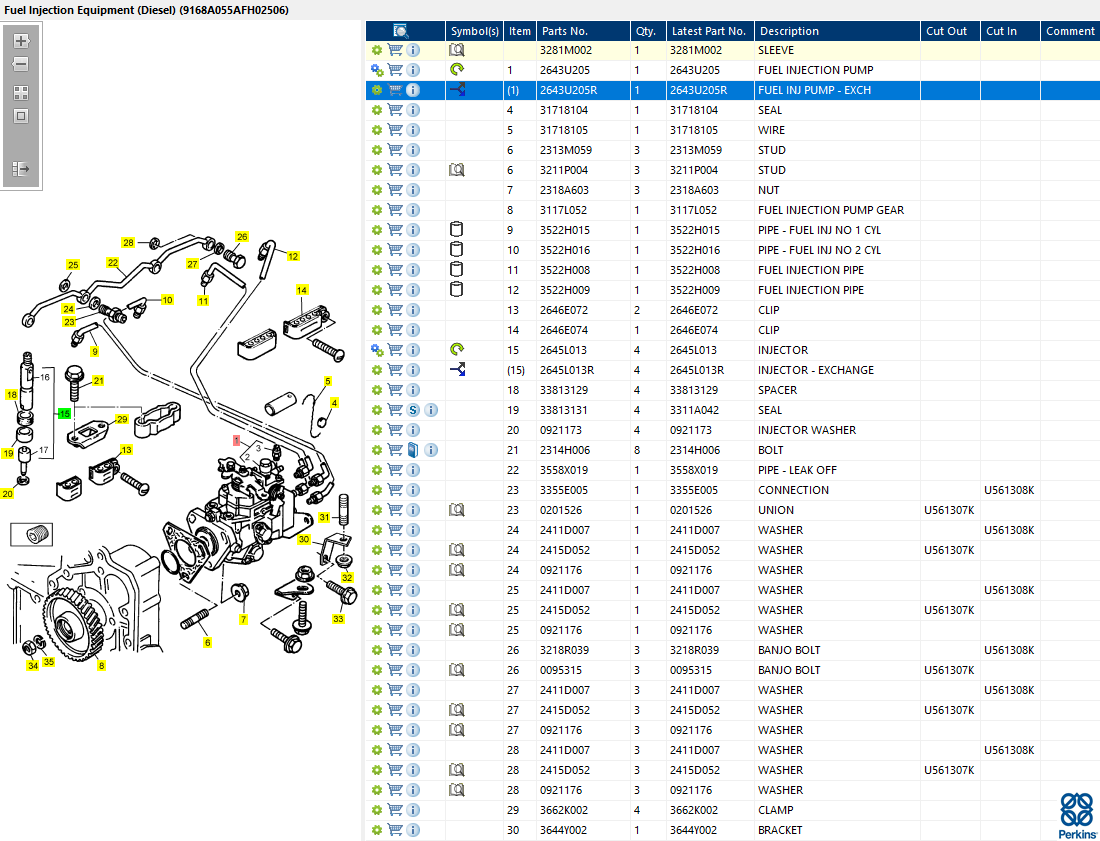Click callout 29 on the clamp
This screenshot has width=1100, height=841.
coord(122,419)
